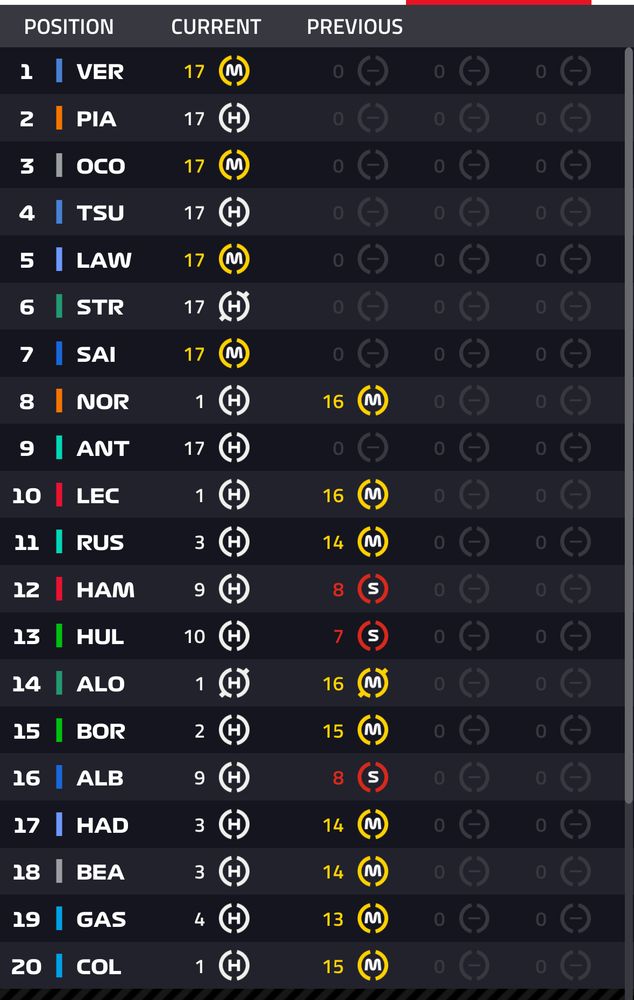Select the Soft tyre icon next to HAM
Viewport: 634px width, 1000px height.
(x=374, y=589)
